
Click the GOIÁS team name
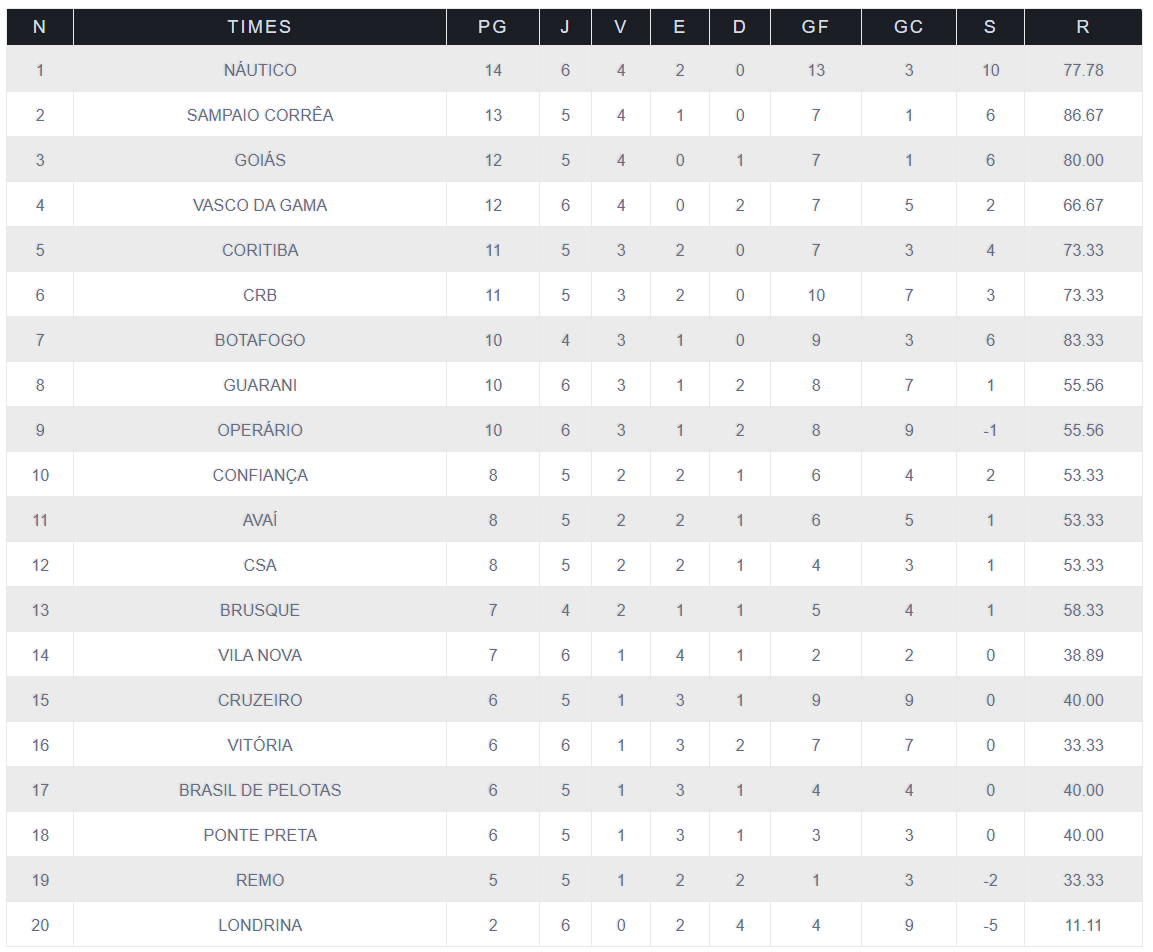click(x=260, y=160)
